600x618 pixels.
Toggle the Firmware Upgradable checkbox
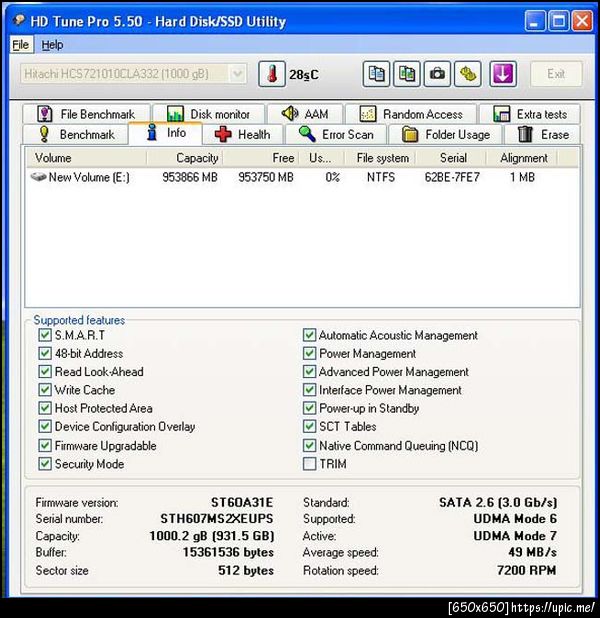[x=45, y=445]
